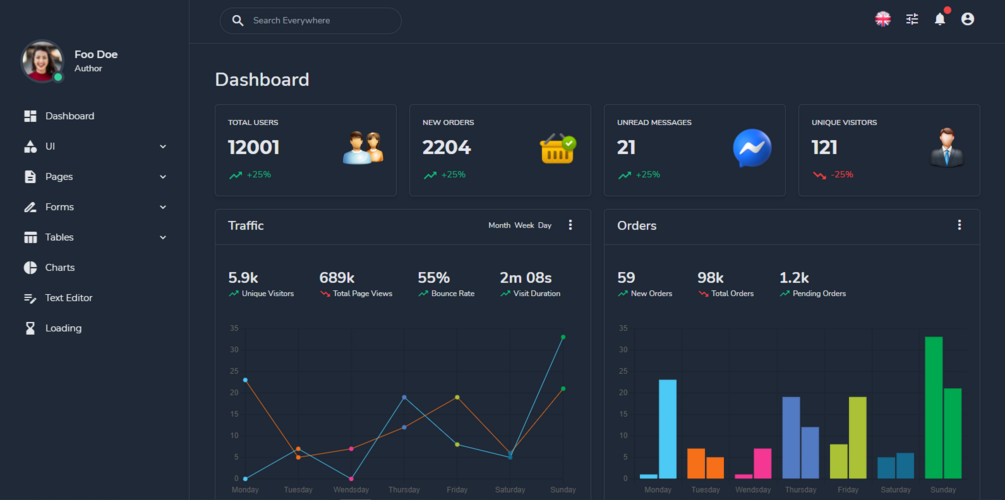
Task: Click the New Orders basket icon
Action: [x=558, y=148]
